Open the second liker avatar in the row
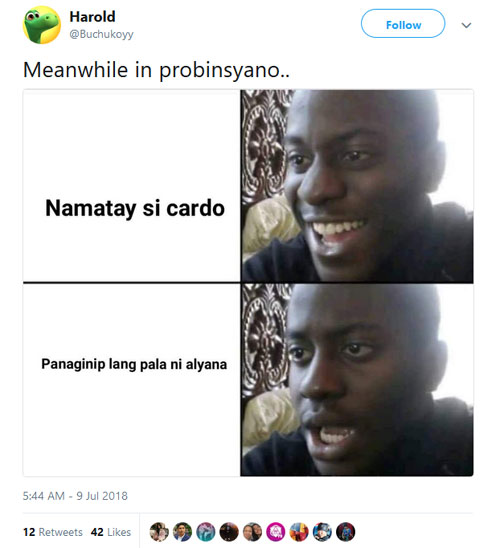 point(182,532)
